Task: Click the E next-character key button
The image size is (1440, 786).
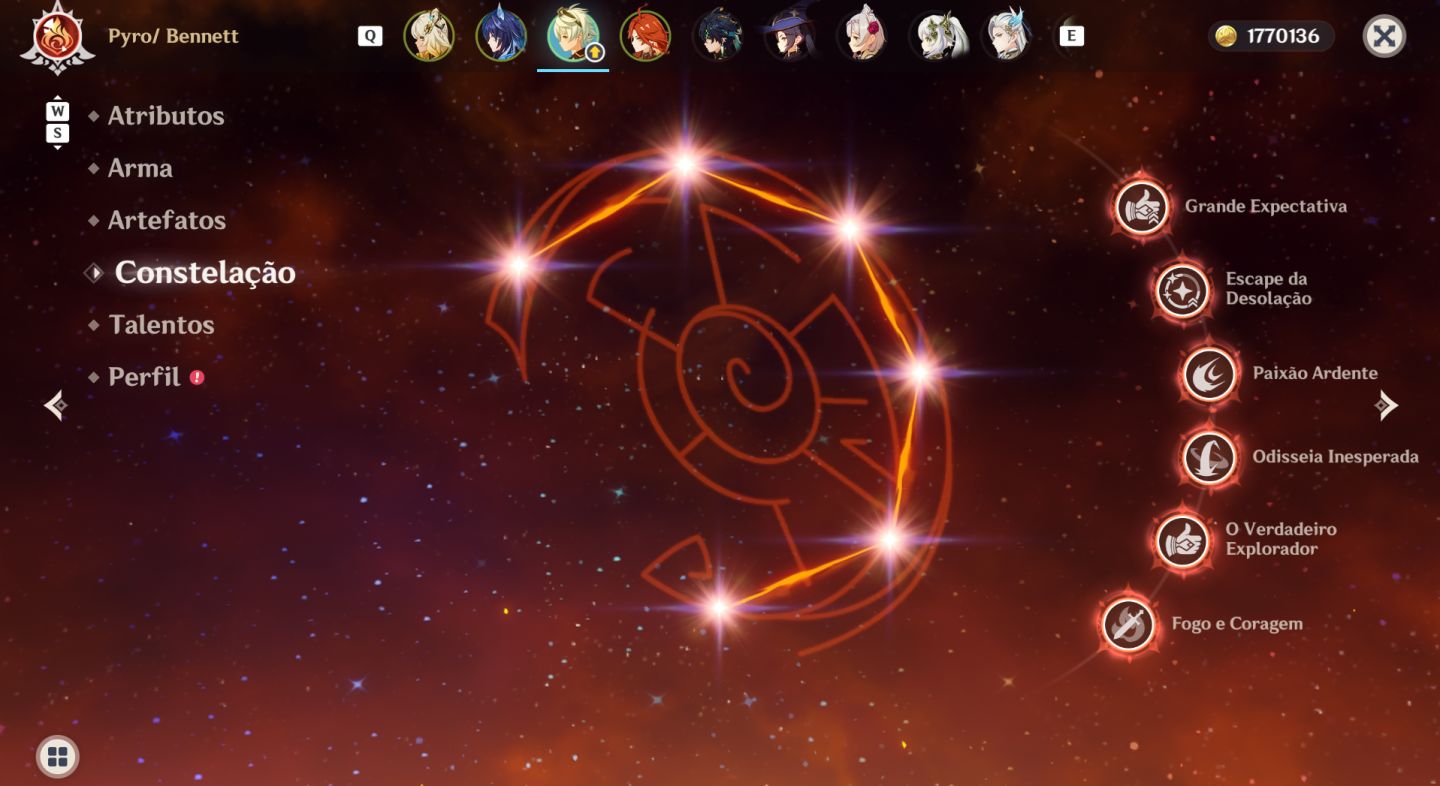Action: point(1071,36)
